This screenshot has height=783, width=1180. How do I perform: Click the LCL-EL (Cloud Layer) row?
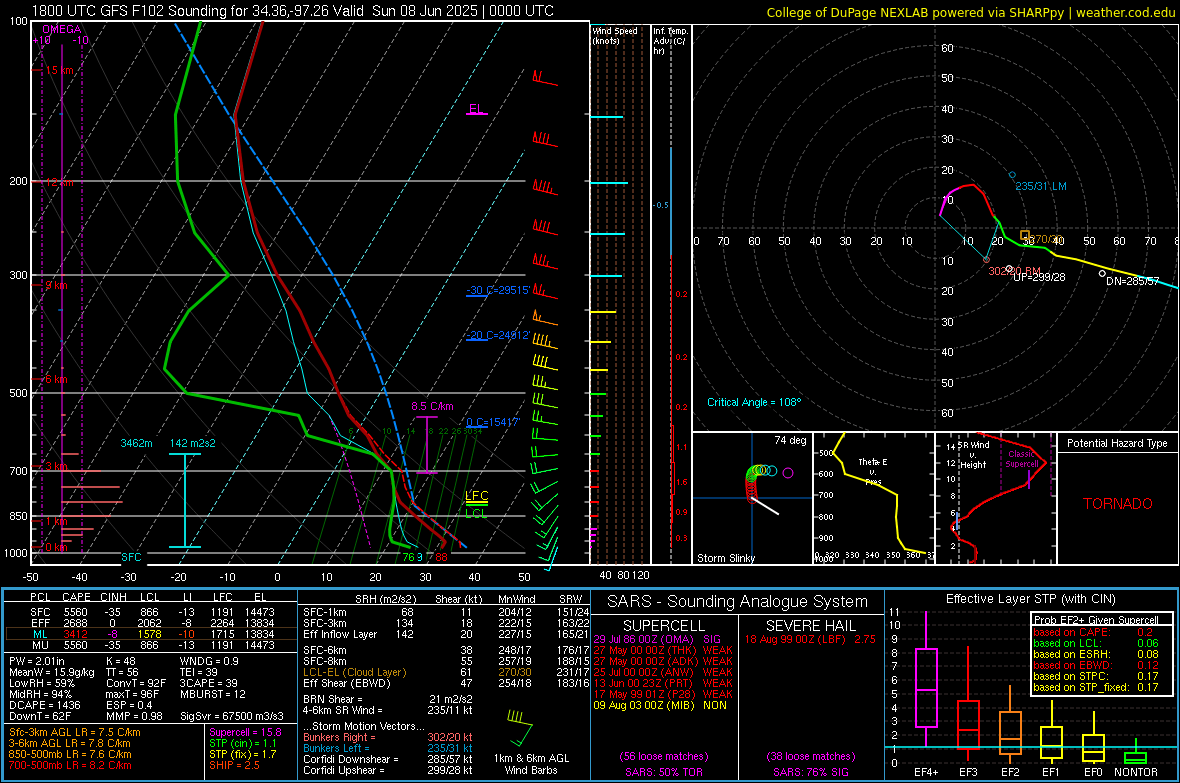(446, 672)
